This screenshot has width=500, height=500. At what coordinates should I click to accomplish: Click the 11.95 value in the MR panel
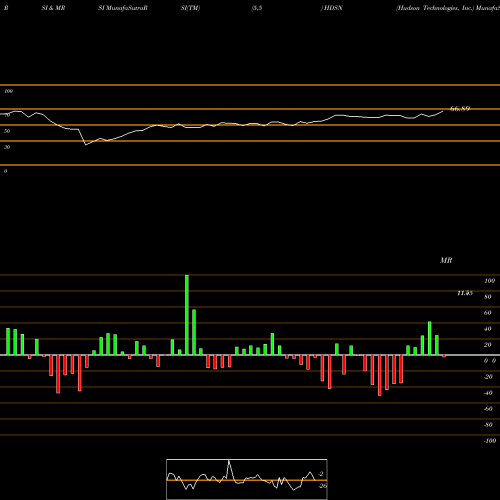(x=465, y=293)
